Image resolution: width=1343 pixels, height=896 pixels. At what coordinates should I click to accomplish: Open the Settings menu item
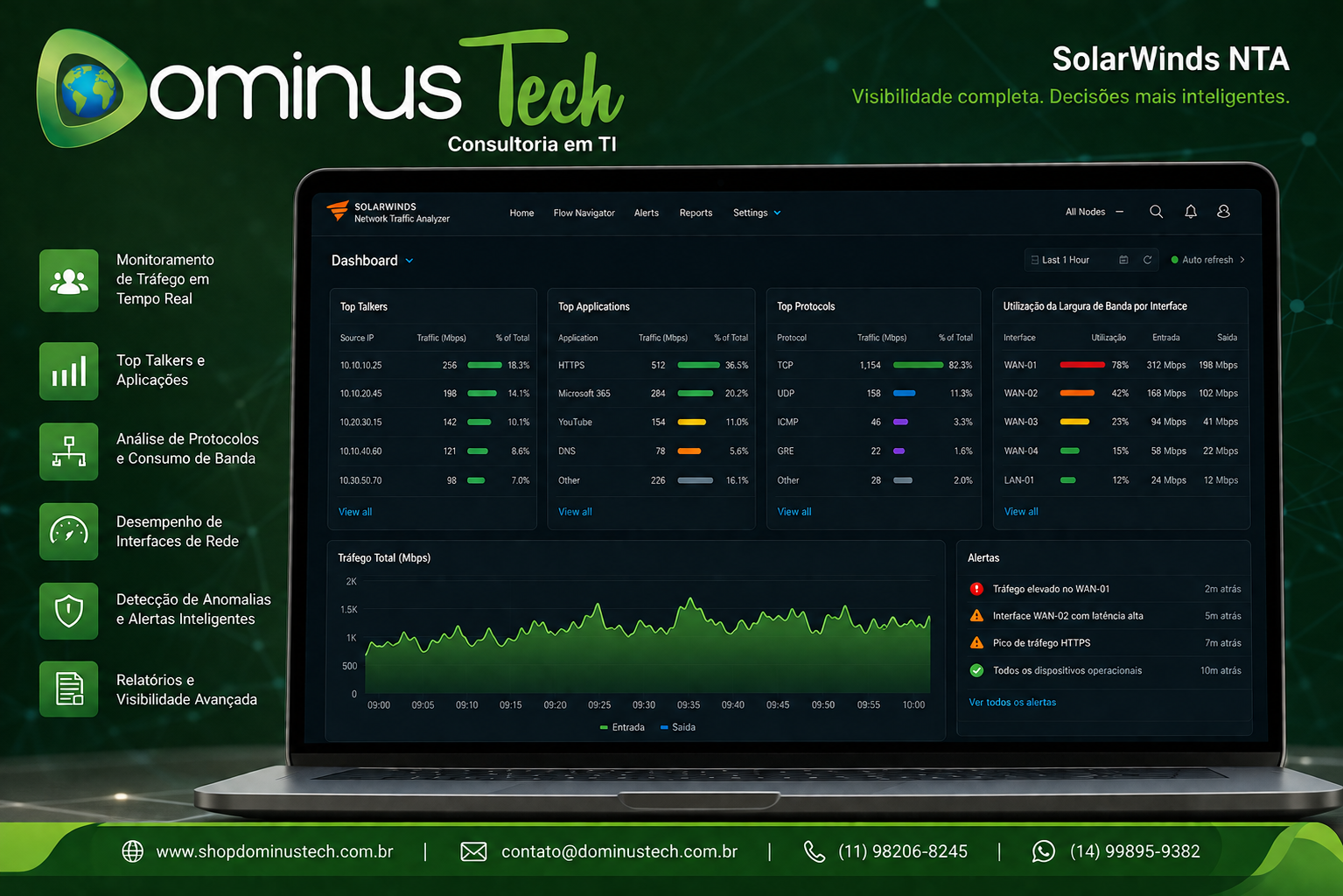(x=750, y=213)
